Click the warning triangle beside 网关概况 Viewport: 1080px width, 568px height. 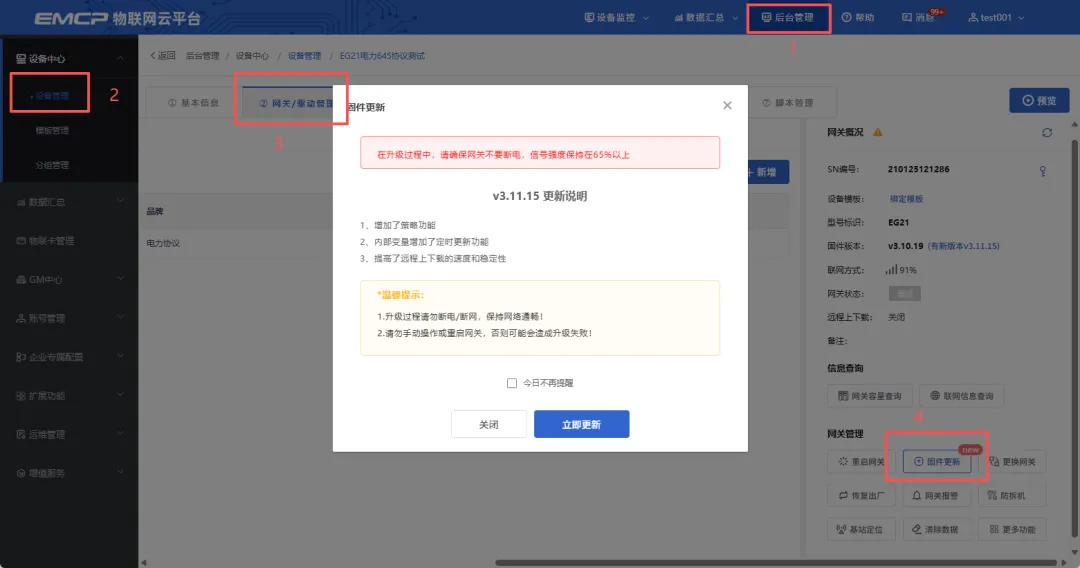tap(878, 132)
